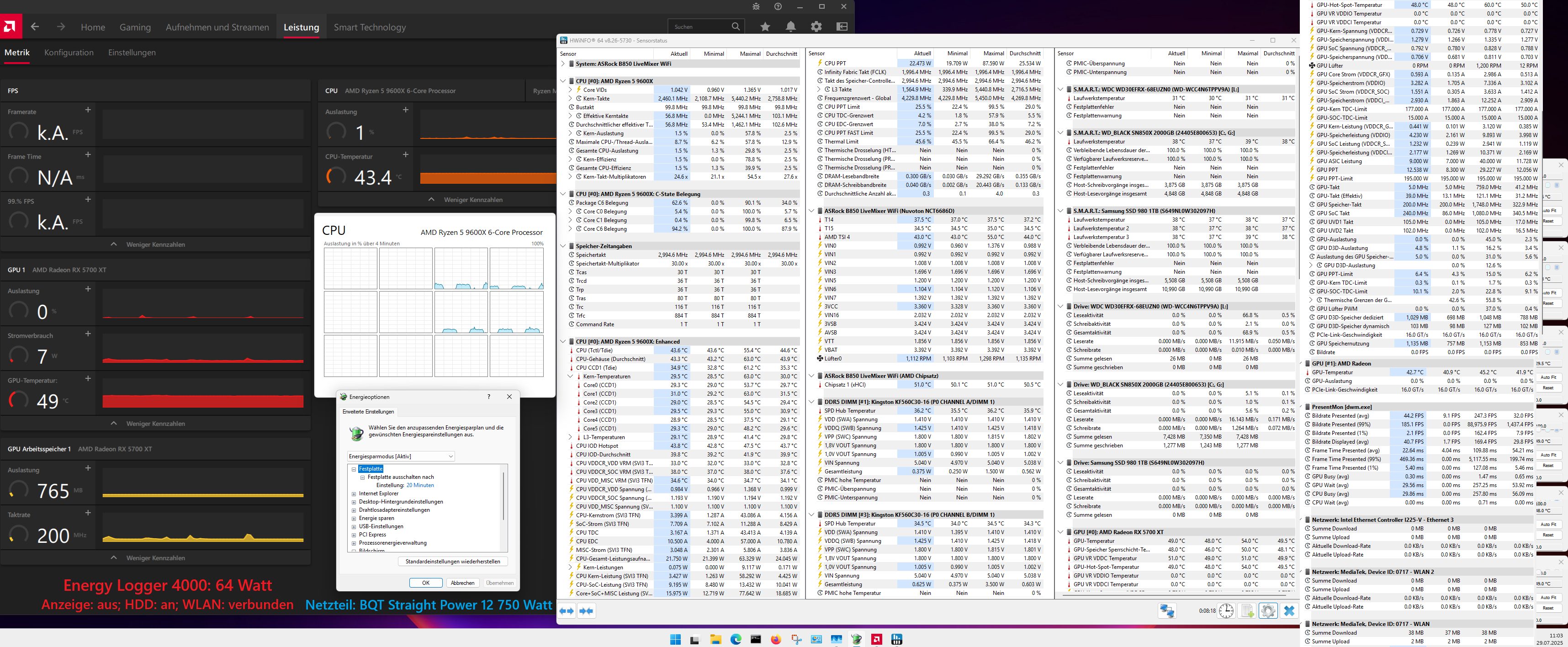Open the AMD Software favorites star icon
The width and height of the screenshot is (1568, 647).
pyautogui.click(x=765, y=26)
